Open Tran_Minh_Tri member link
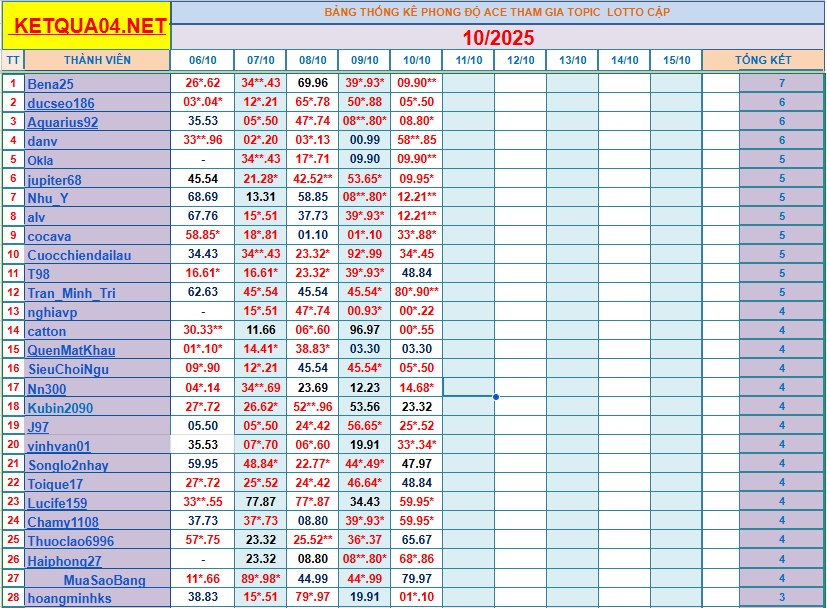This screenshot has width=827, height=608. [71, 293]
